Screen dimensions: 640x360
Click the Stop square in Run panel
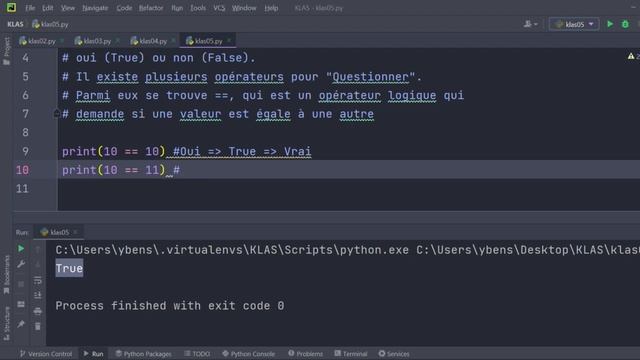tap(21, 284)
